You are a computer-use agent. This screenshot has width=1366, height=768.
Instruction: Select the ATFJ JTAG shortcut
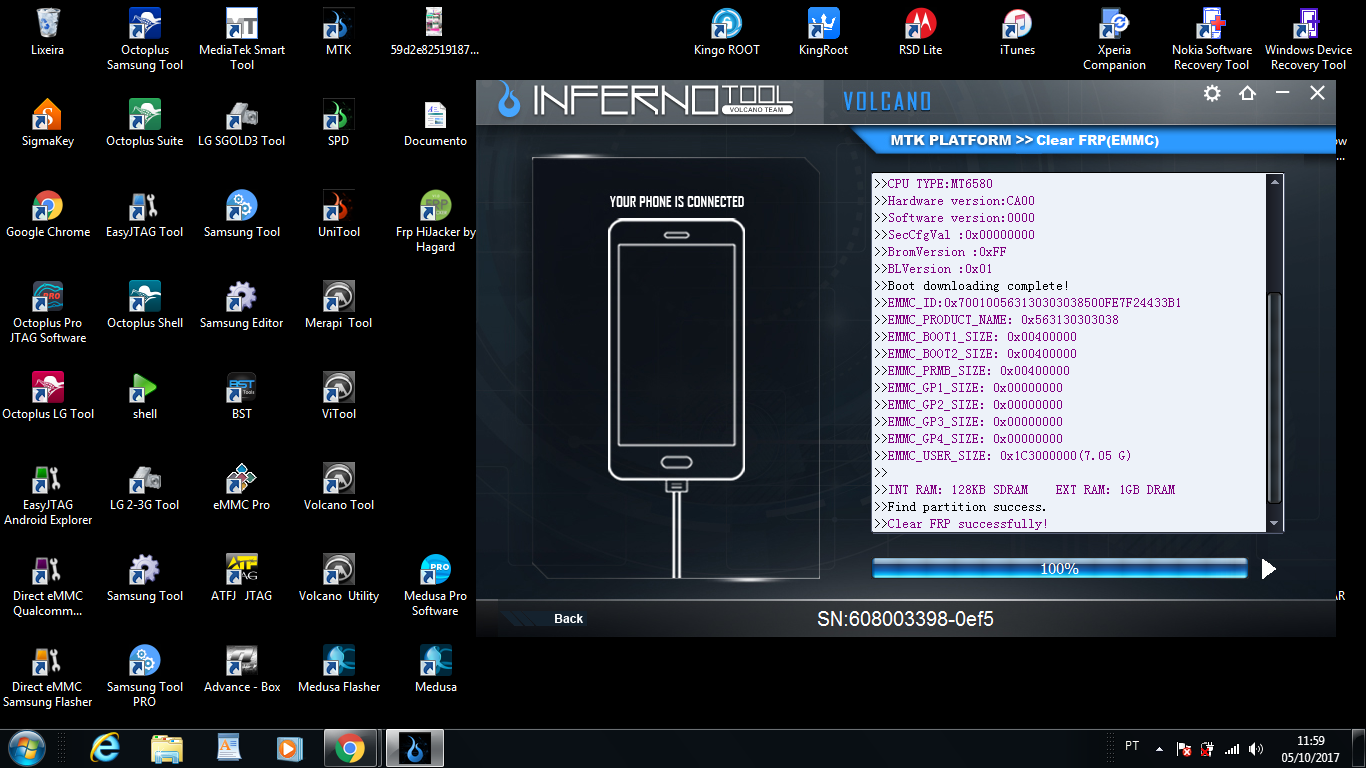pos(242,578)
